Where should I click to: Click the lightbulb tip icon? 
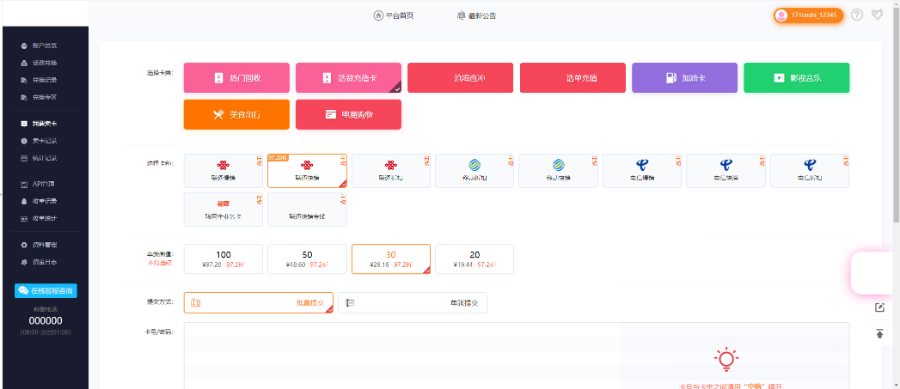coord(726,359)
